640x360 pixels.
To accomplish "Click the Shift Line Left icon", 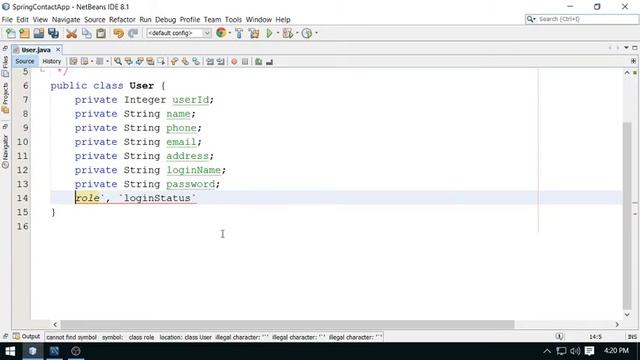I will tap(210, 62).
